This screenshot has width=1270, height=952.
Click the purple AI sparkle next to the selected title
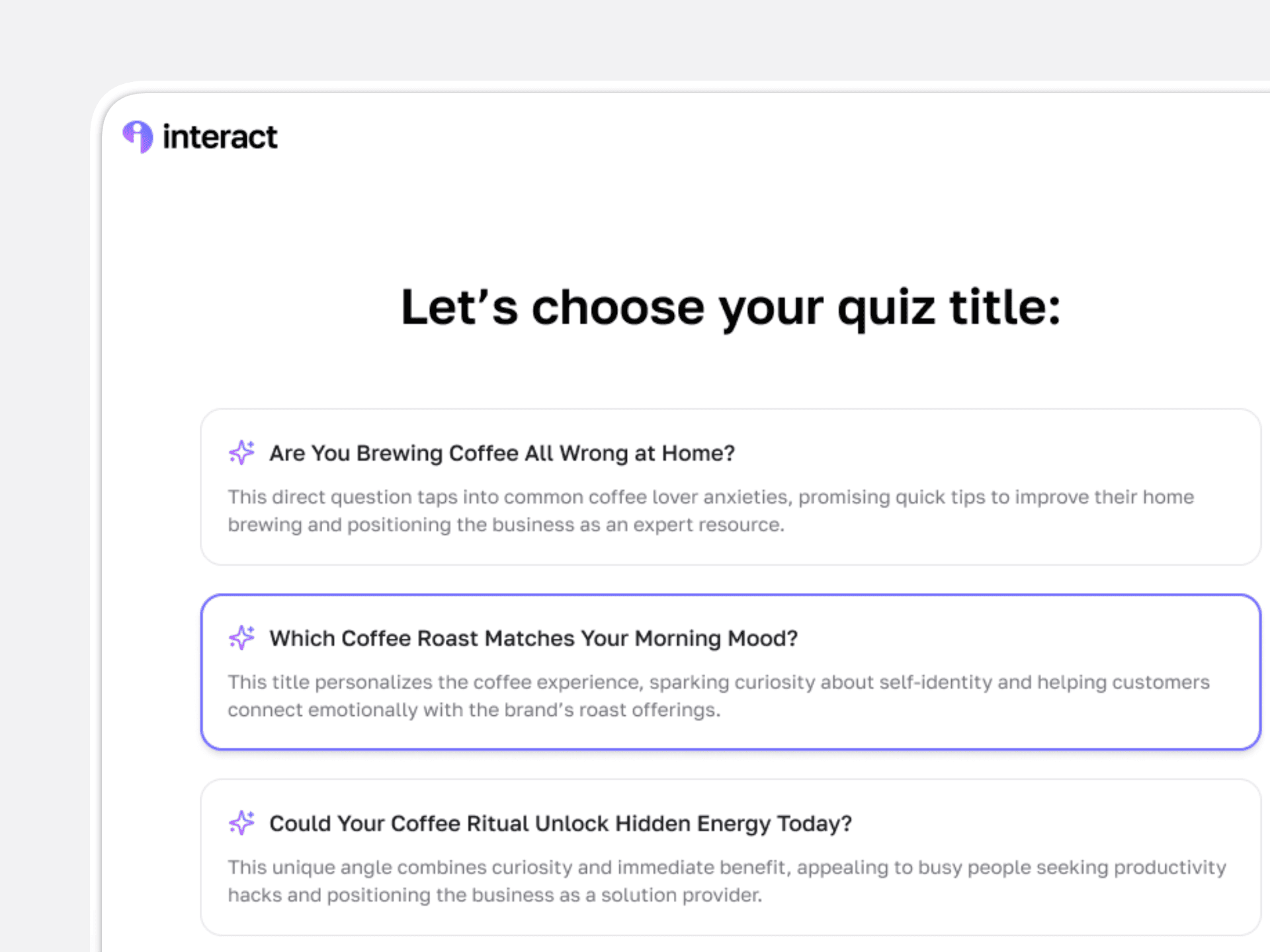242,638
